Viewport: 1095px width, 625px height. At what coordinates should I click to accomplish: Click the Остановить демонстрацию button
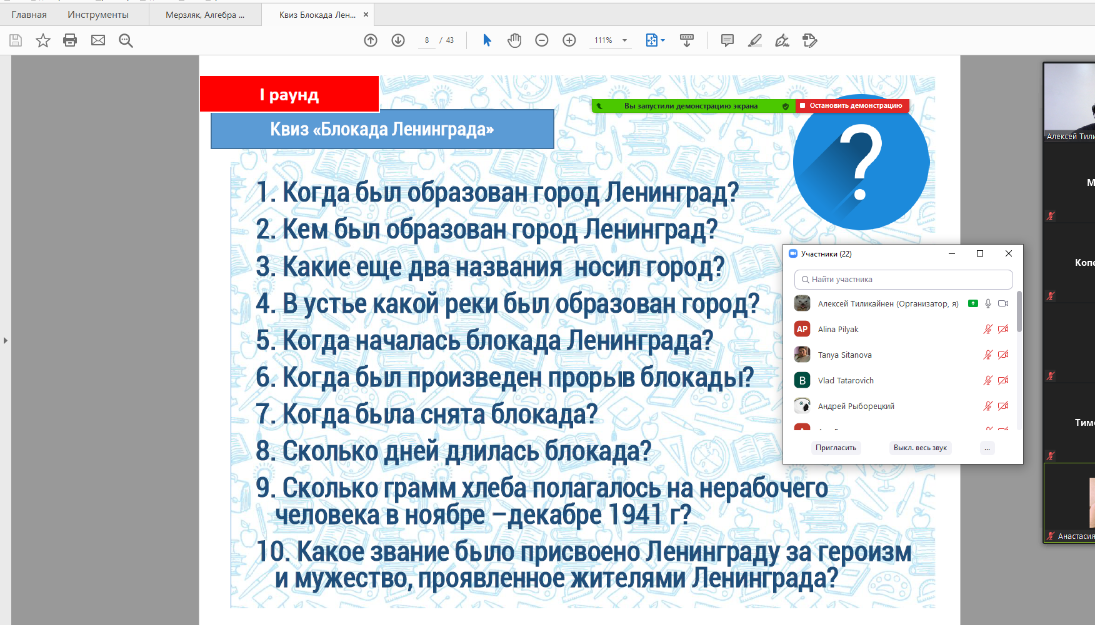click(852, 105)
